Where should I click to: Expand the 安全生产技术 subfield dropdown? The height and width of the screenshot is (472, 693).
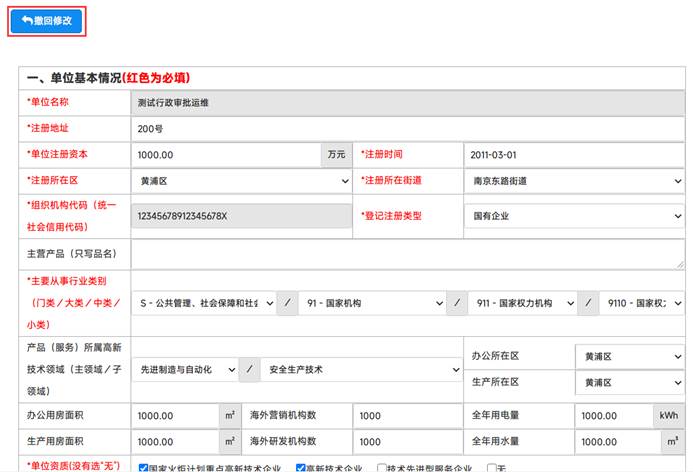(x=361, y=370)
